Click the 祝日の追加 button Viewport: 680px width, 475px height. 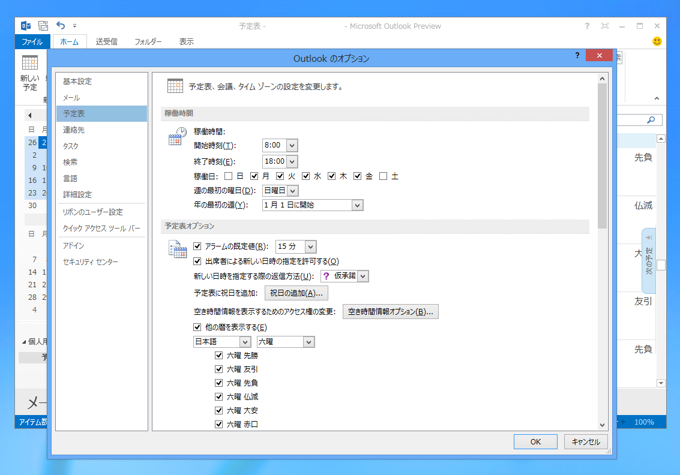click(296, 293)
